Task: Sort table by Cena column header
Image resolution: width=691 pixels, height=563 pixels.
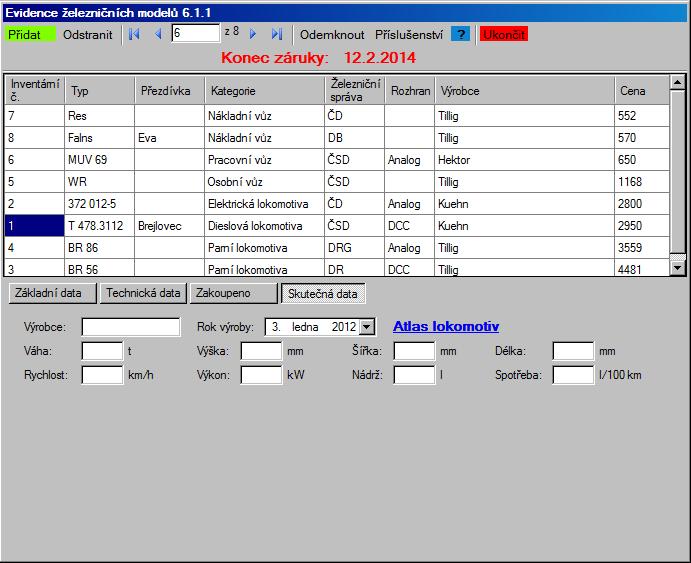Action: 642,90
